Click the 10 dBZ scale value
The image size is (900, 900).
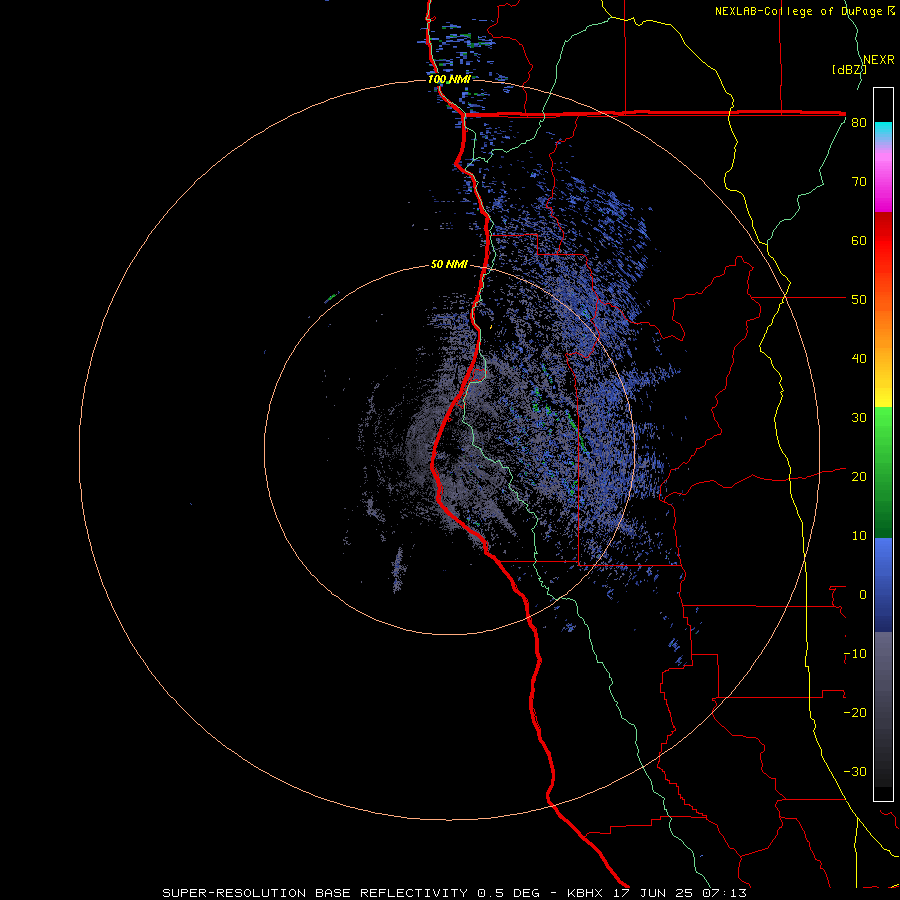tap(859, 536)
